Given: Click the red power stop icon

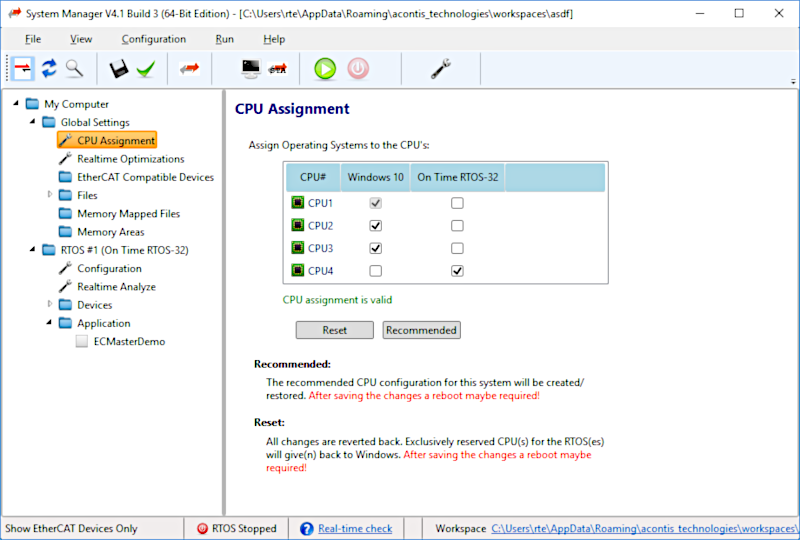Looking at the screenshot, I should 358,69.
